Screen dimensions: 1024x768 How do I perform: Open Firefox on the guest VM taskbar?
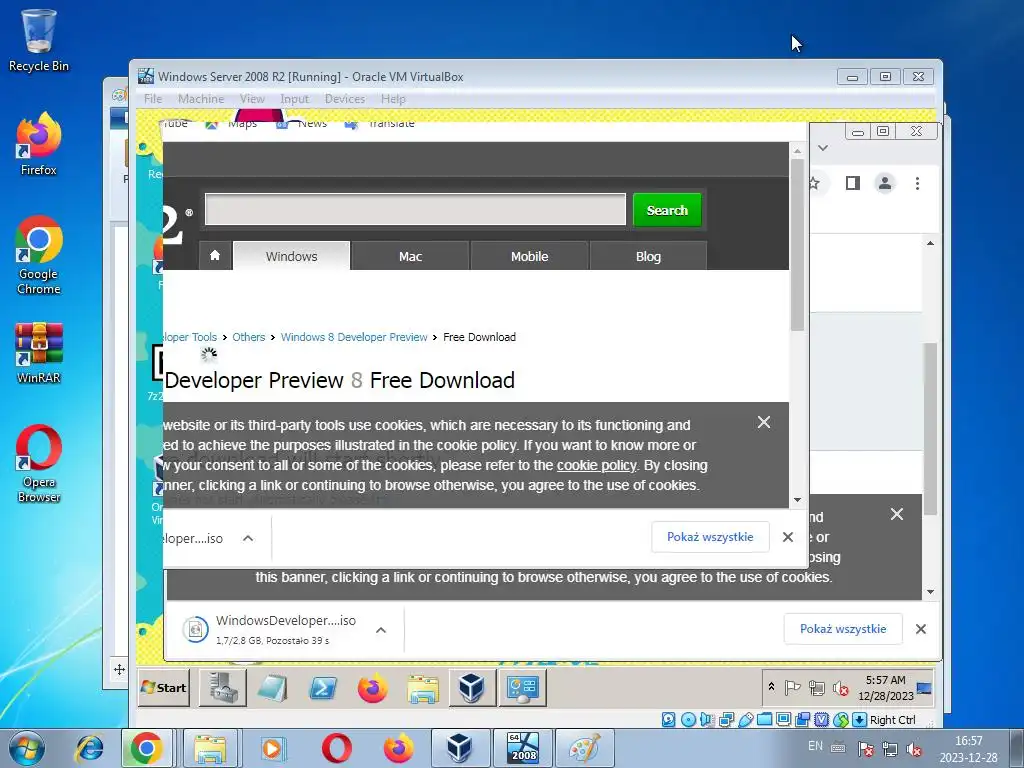click(372, 688)
